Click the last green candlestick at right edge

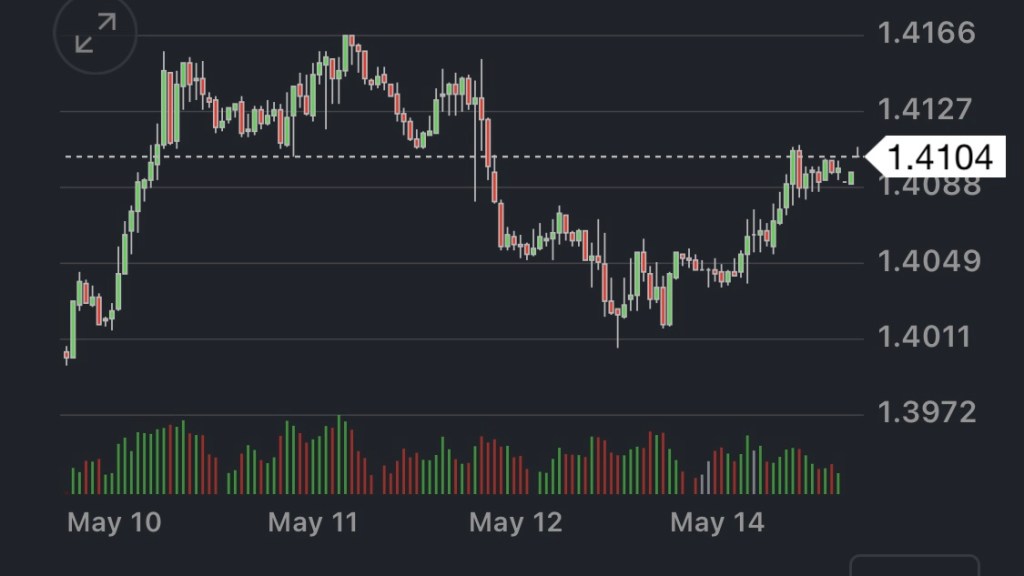(x=851, y=178)
